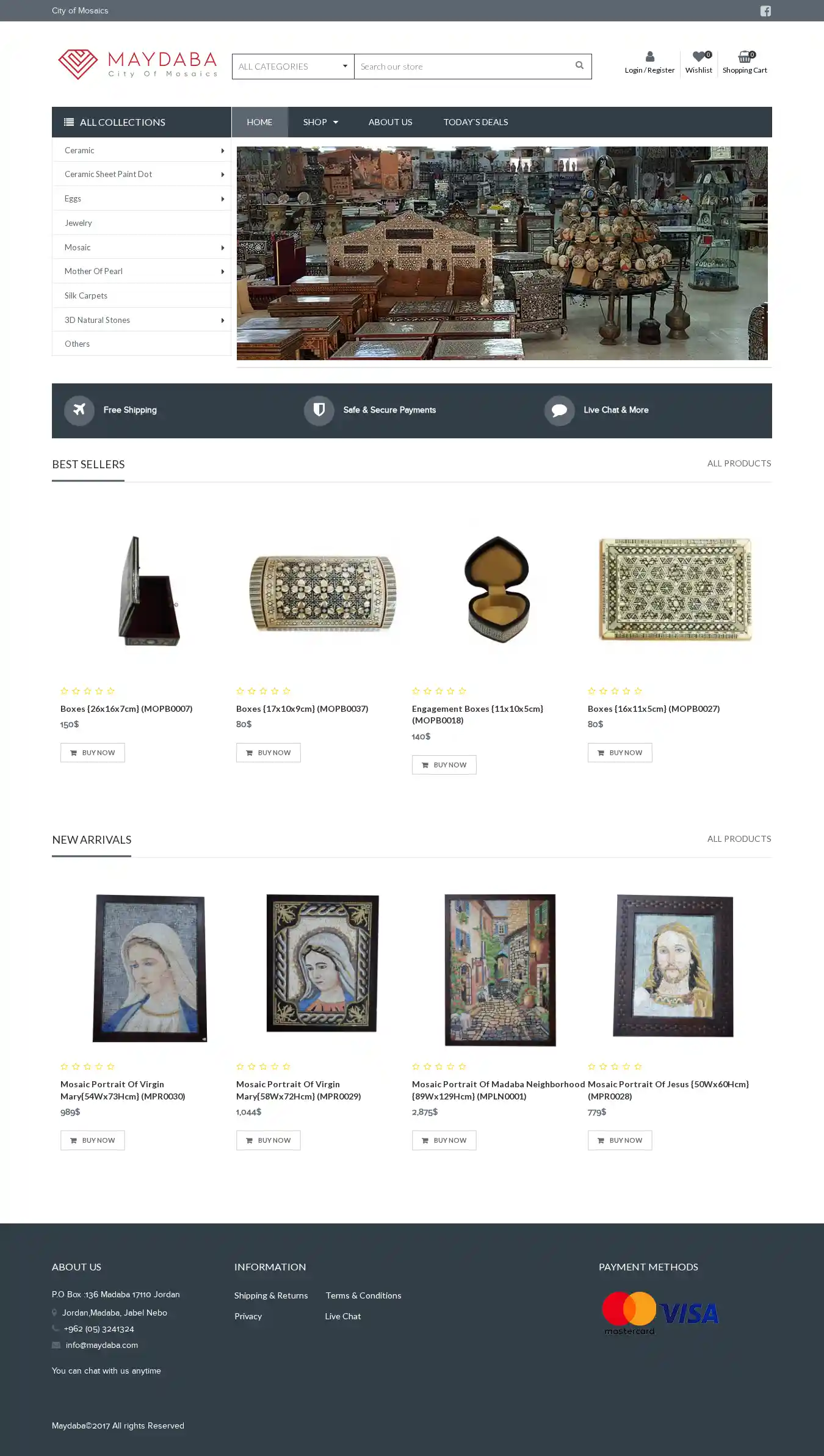
Task: Click the Live Chat speech bubble icon
Action: (x=559, y=410)
